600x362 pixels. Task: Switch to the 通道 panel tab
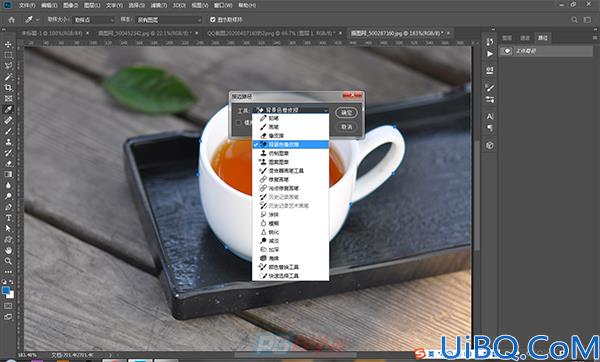pos(525,38)
